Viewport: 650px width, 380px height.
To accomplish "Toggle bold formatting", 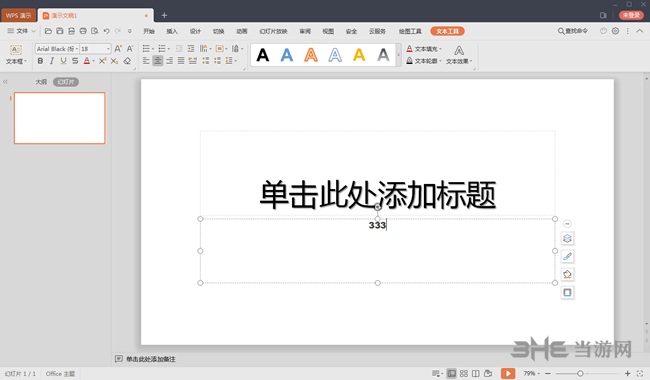I will [x=40, y=61].
